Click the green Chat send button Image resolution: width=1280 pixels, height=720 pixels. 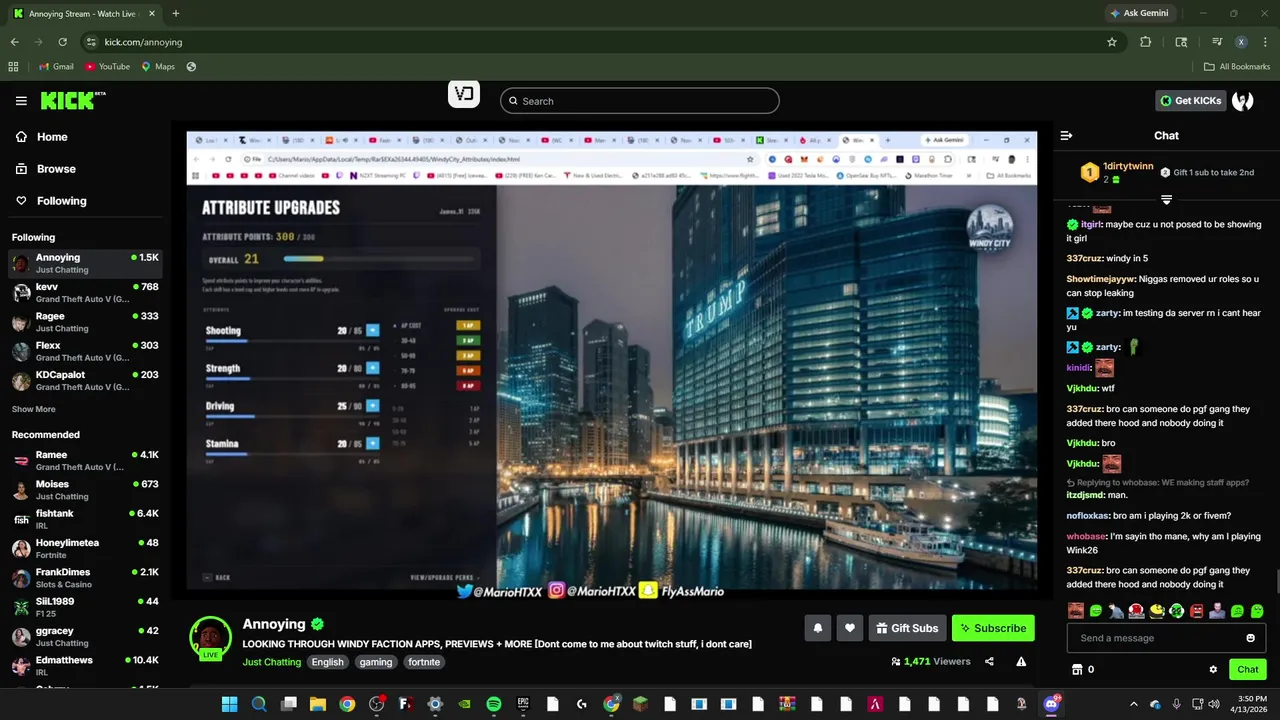tap(1248, 670)
